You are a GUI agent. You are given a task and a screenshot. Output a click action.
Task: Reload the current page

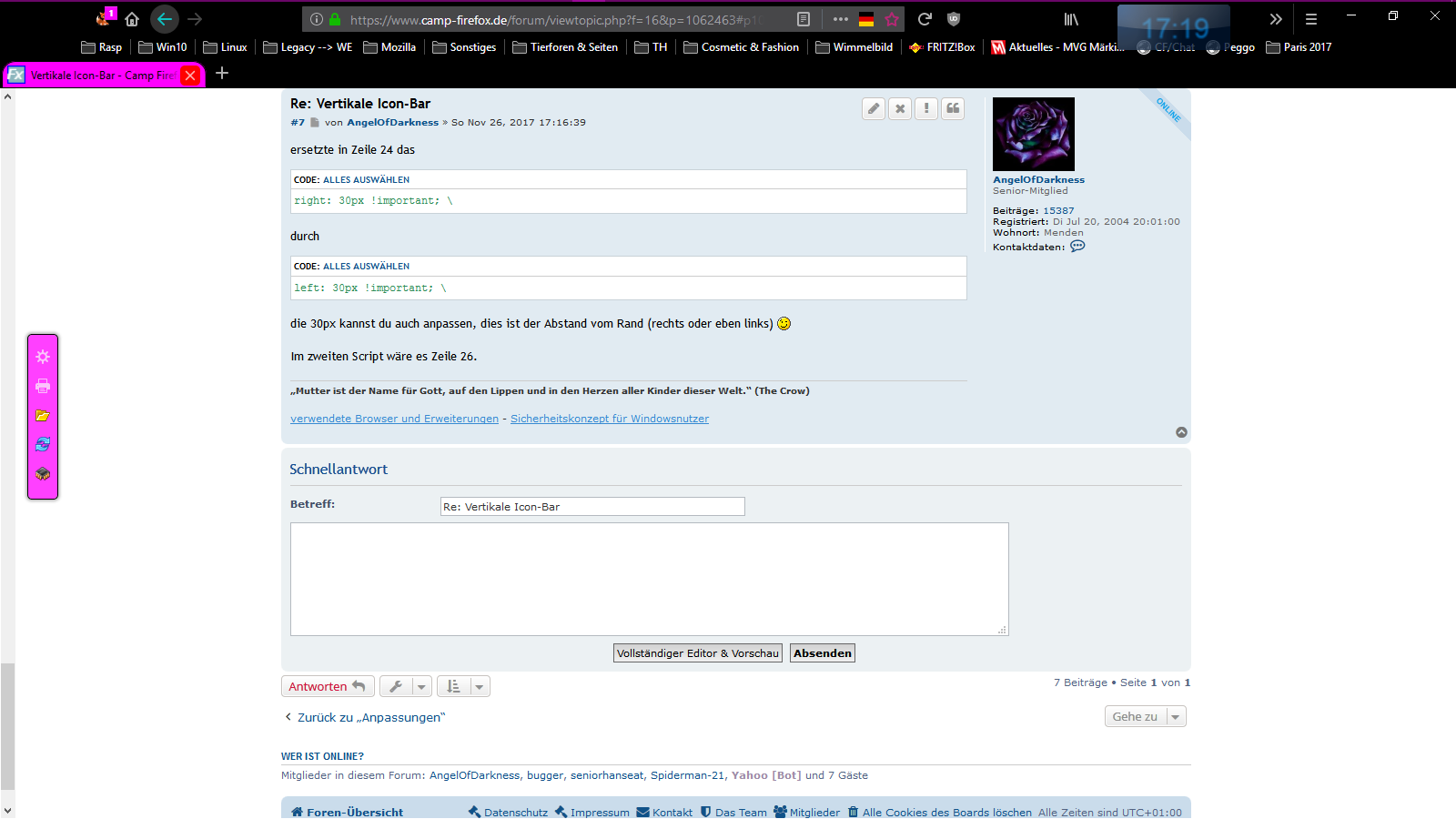click(x=925, y=19)
